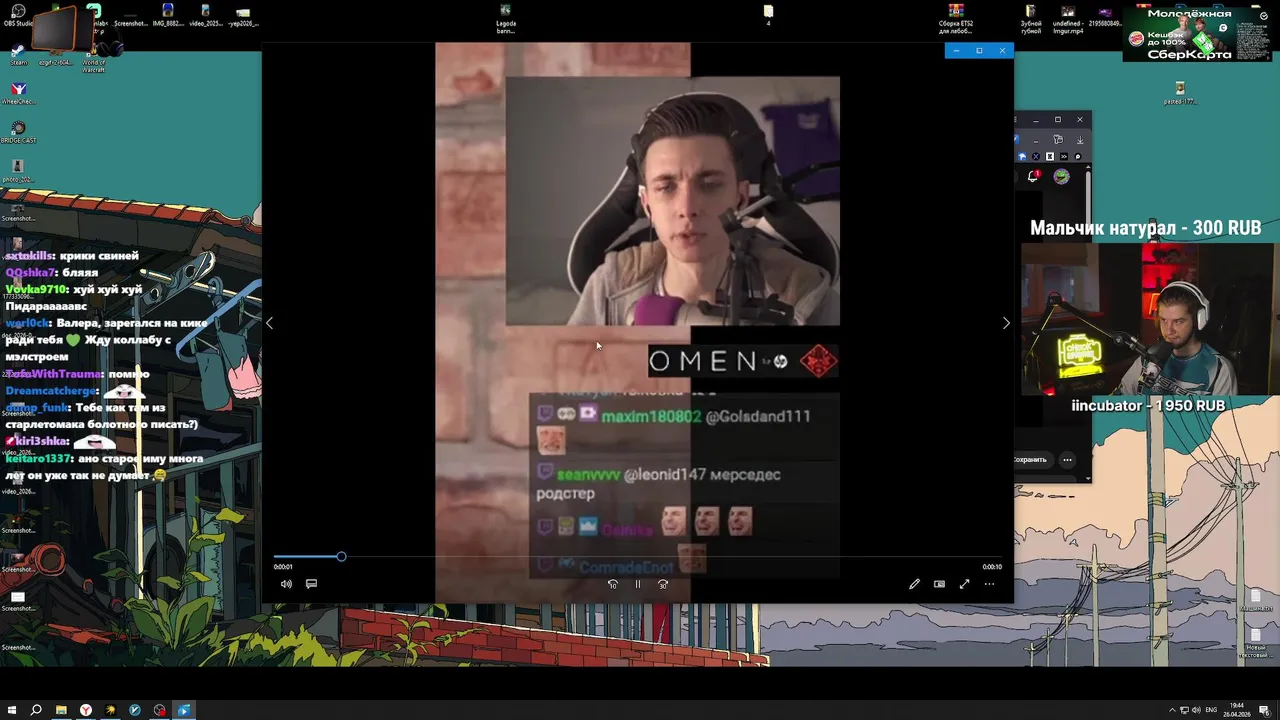This screenshot has width=1280, height=720.
Task: Open File Explorer from taskbar
Action: [61, 710]
